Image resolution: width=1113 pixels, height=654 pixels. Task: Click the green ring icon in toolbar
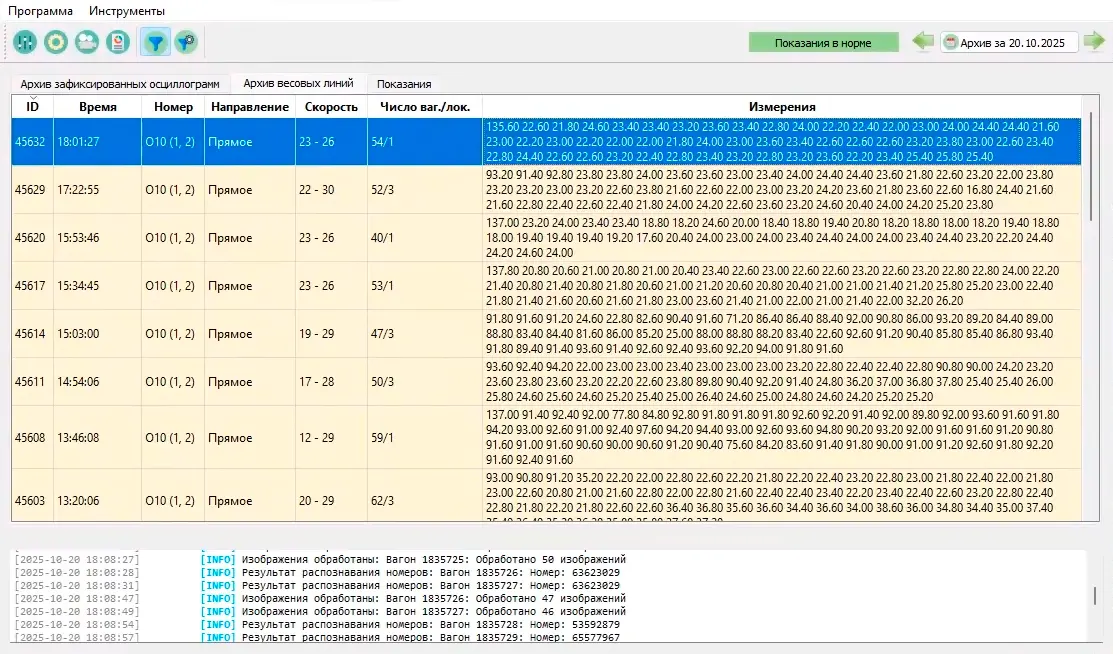(56, 42)
